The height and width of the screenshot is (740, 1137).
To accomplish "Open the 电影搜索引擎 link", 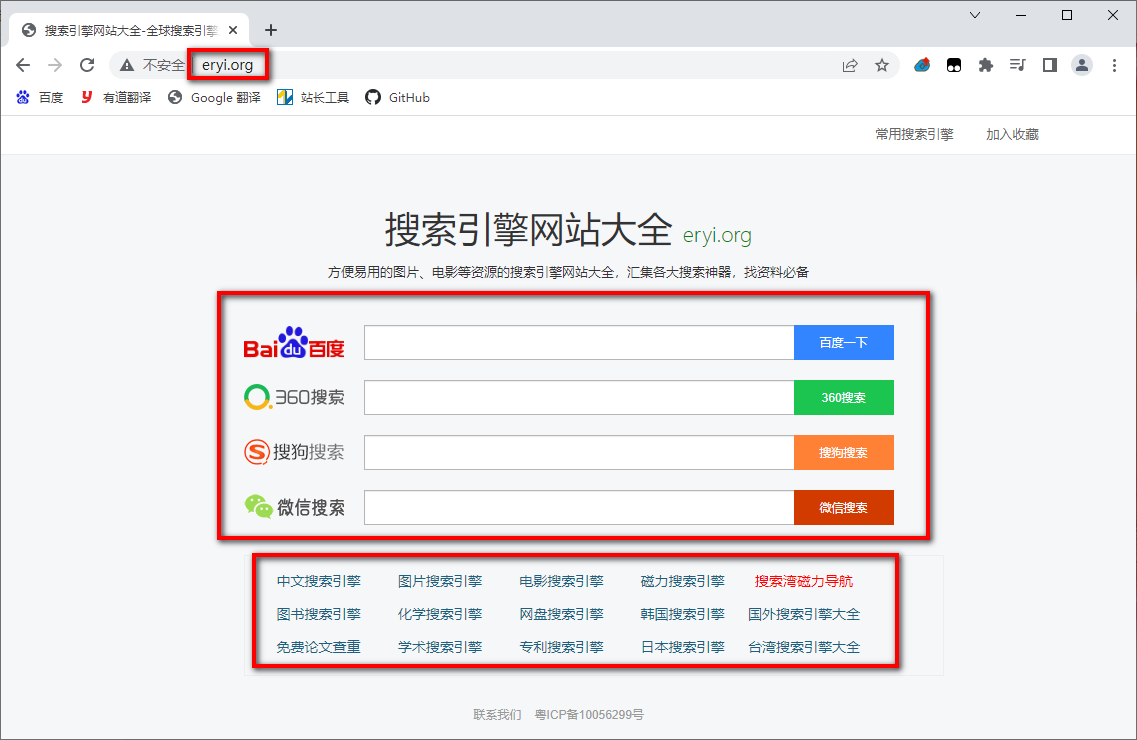I will tap(561, 581).
